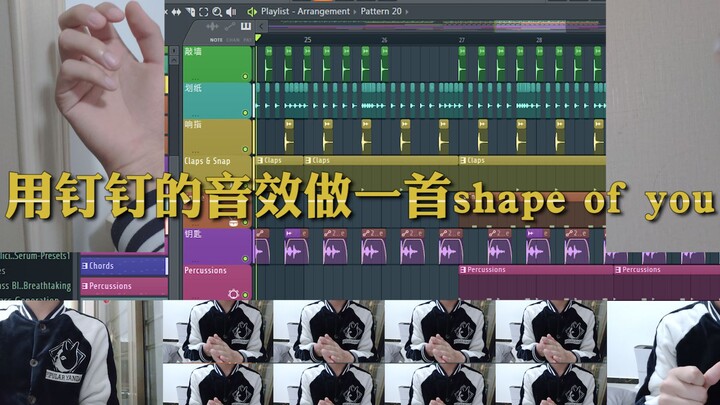Click the playlist overview minimap bar
This screenshot has height=405, width=720.
click(x=436, y=26)
